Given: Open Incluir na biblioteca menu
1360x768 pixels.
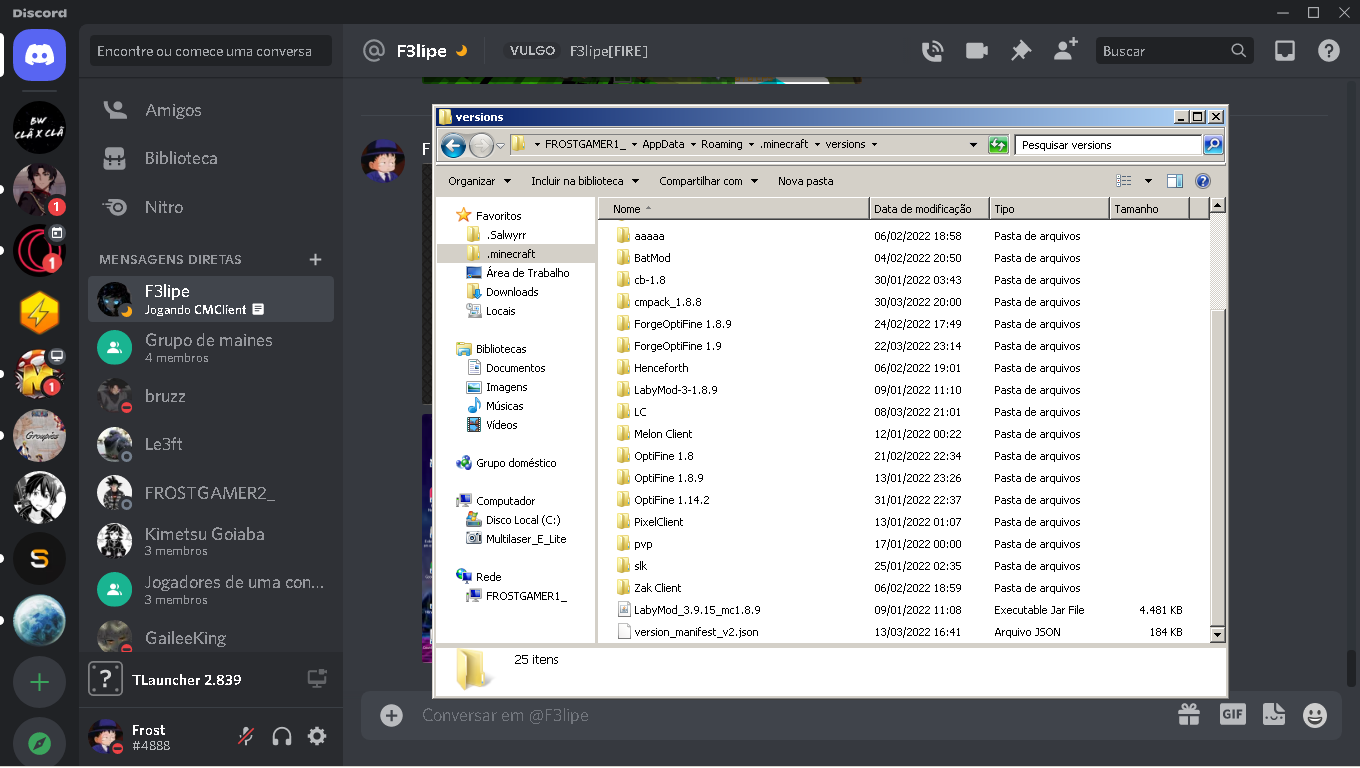Looking at the screenshot, I should coord(585,181).
